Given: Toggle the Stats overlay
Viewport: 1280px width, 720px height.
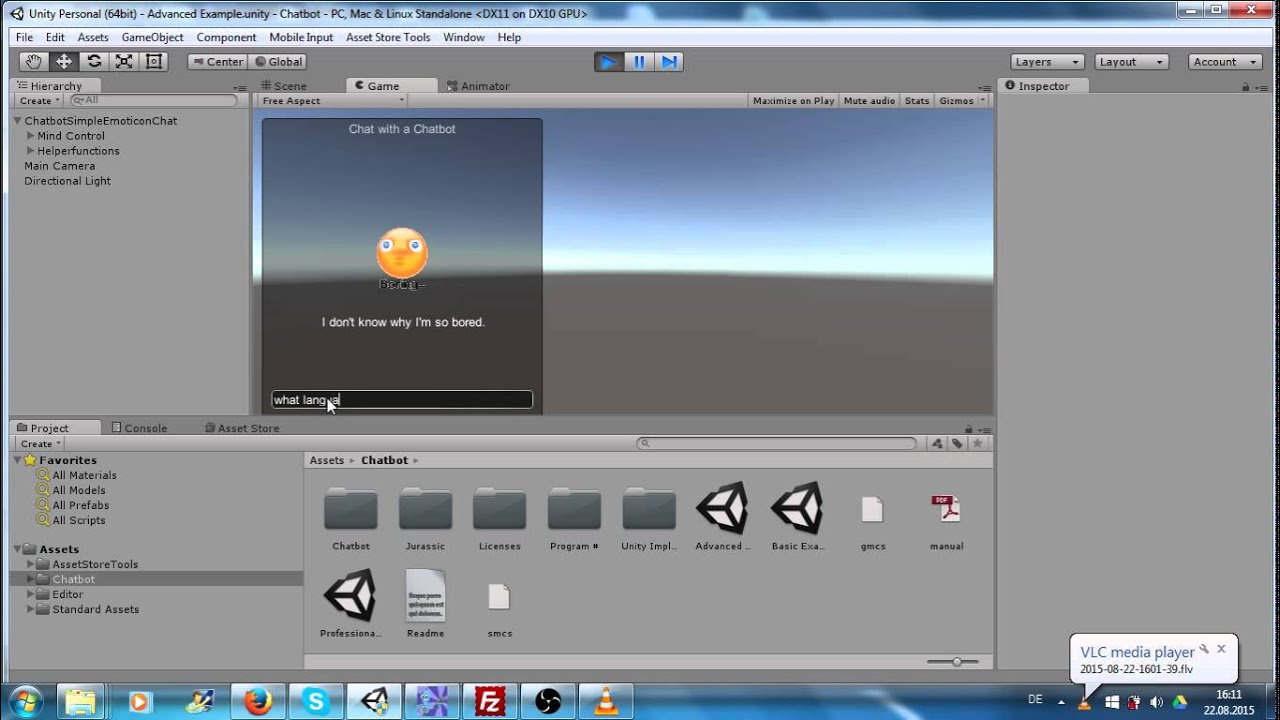Looking at the screenshot, I should tap(917, 101).
